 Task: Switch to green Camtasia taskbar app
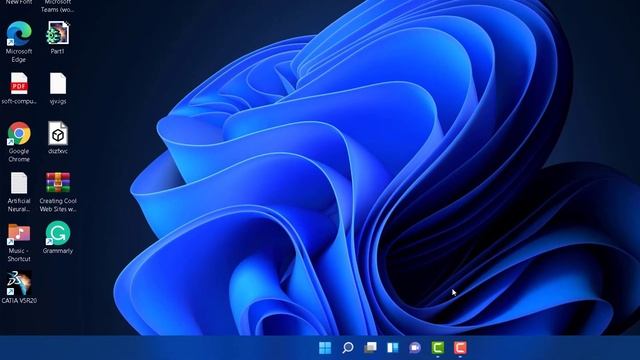(x=438, y=348)
